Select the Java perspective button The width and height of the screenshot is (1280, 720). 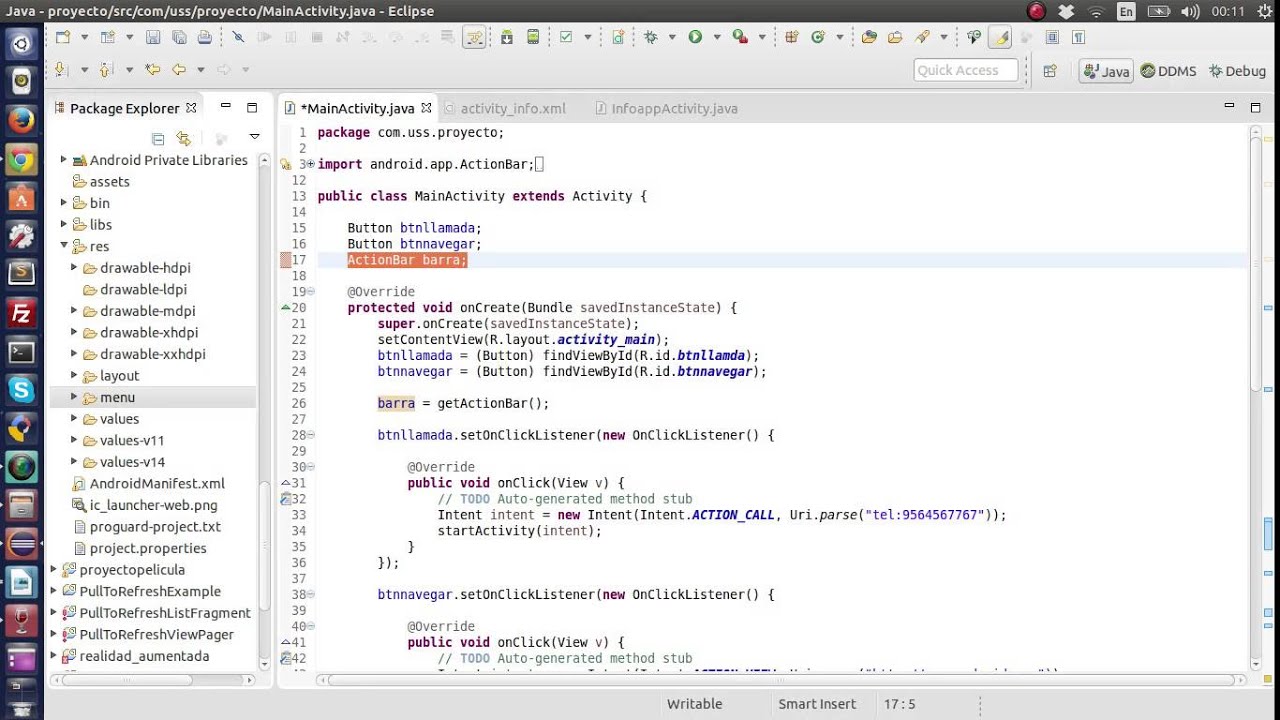[1106, 71]
